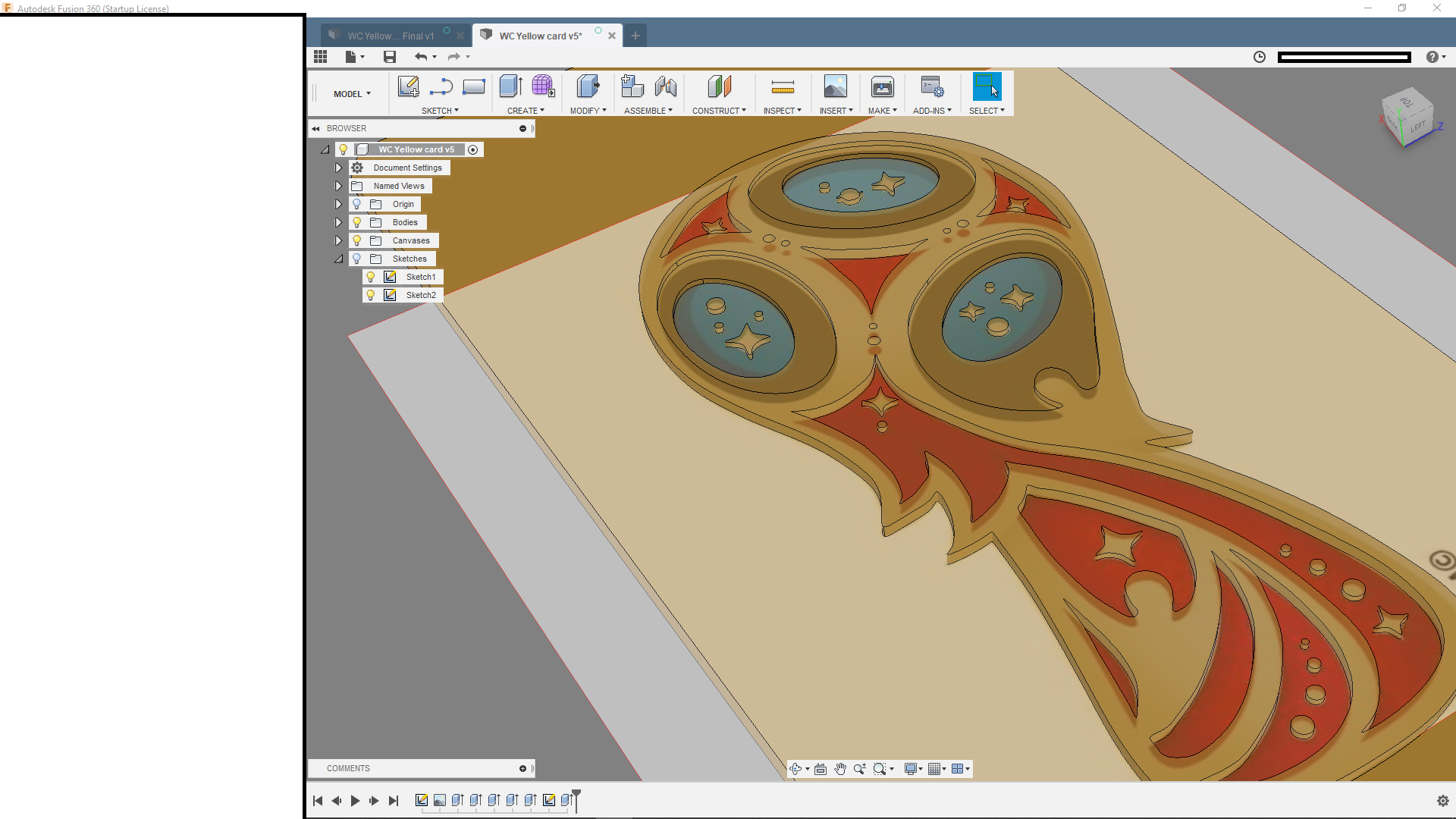
Task: Click the Add-Ins scripts icon
Action: tap(932, 86)
